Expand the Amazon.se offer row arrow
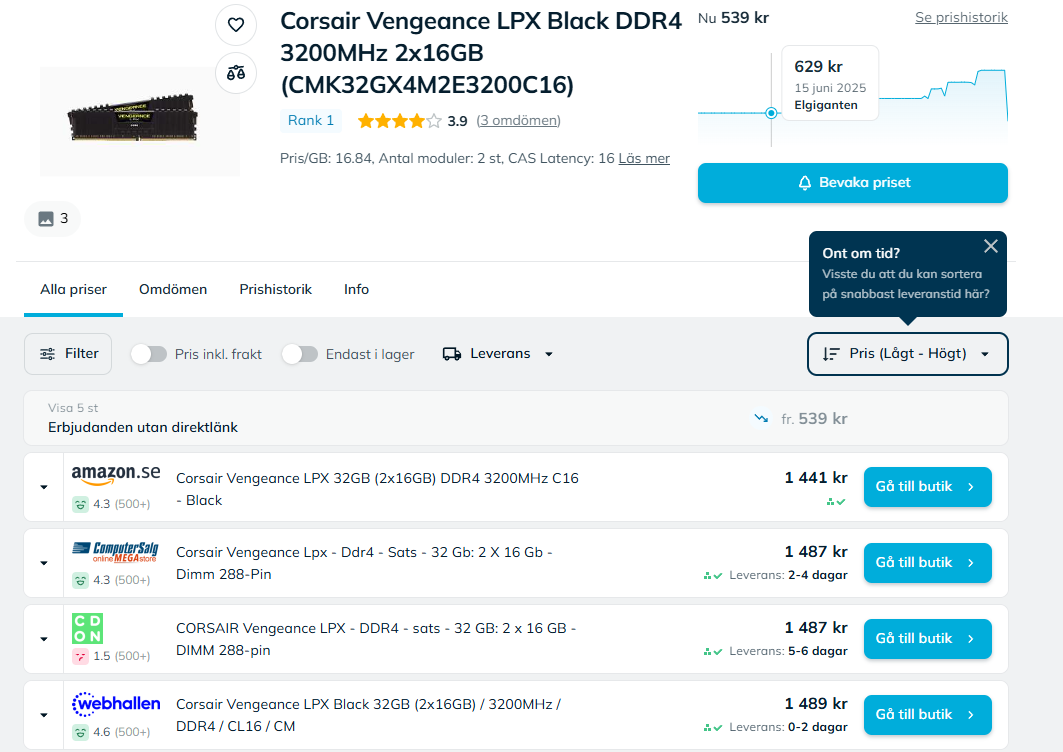The width and height of the screenshot is (1063, 752). pos(44,487)
